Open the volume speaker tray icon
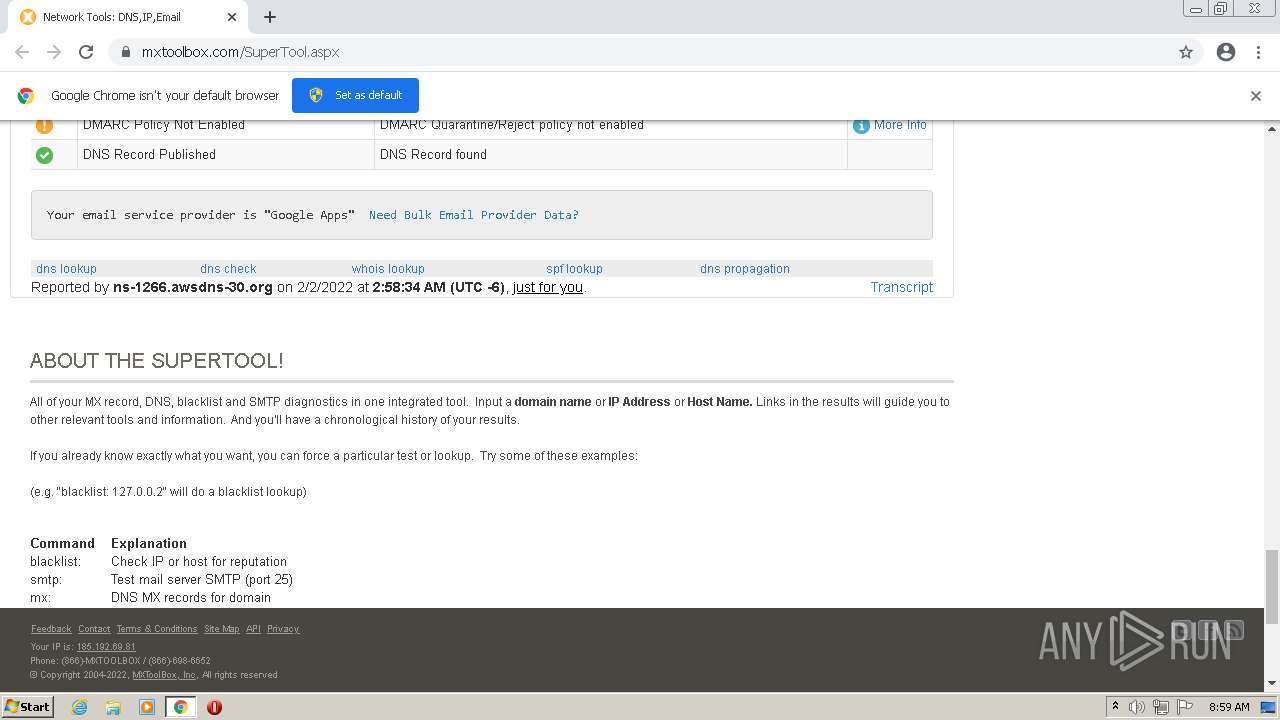1280x720 pixels. [1137, 707]
